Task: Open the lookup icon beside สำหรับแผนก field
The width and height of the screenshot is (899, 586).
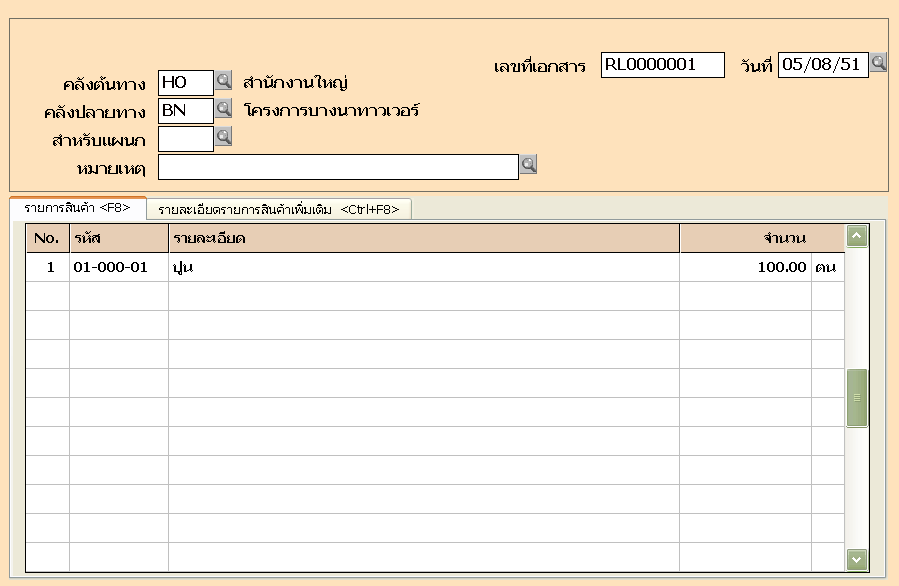Action: 224,136
